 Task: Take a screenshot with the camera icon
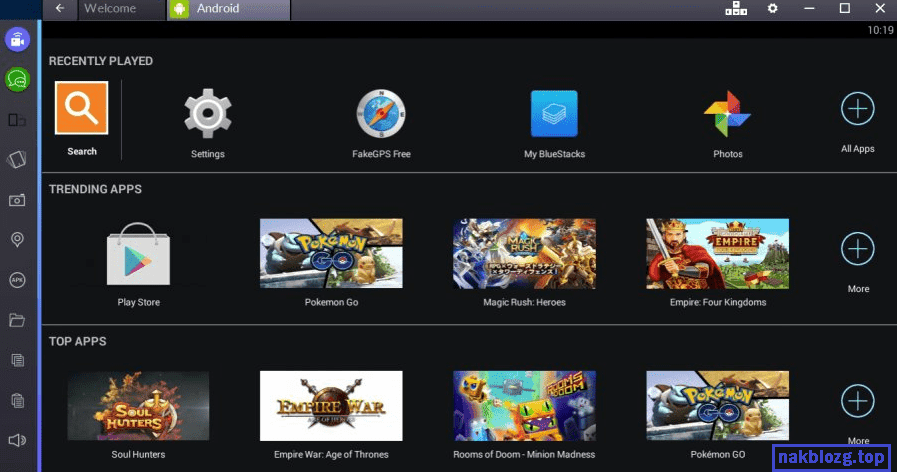click(x=17, y=200)
